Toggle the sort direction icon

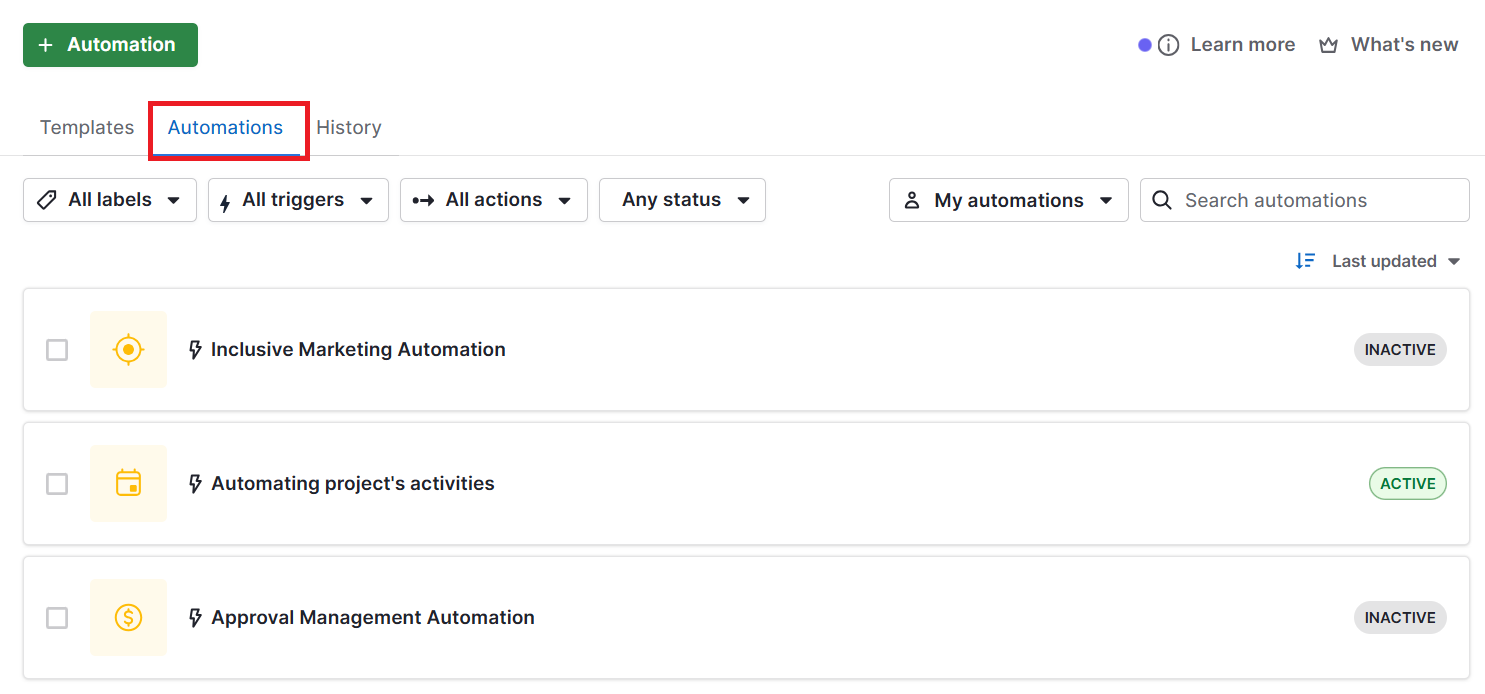click(1305, 261)
